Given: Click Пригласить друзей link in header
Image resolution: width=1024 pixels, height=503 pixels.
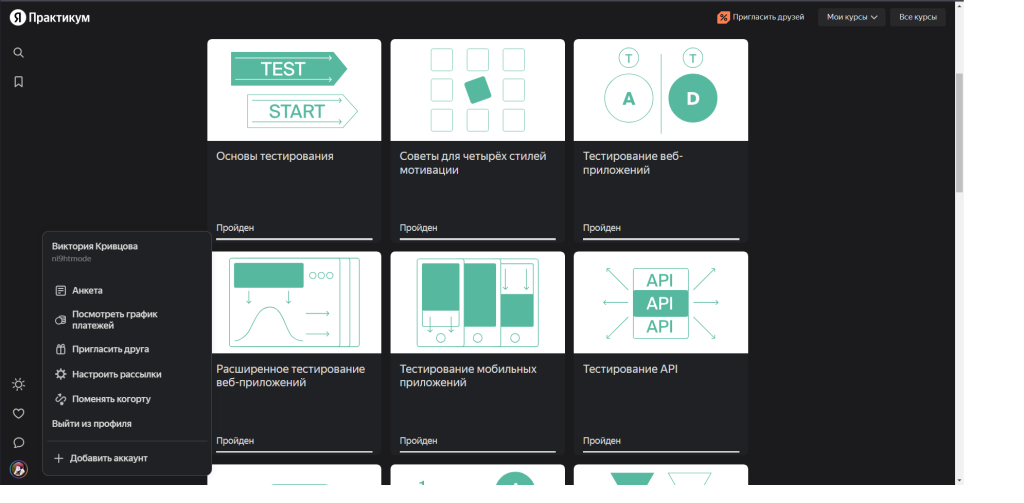Looking at the screenshot, I should point(768,18).
